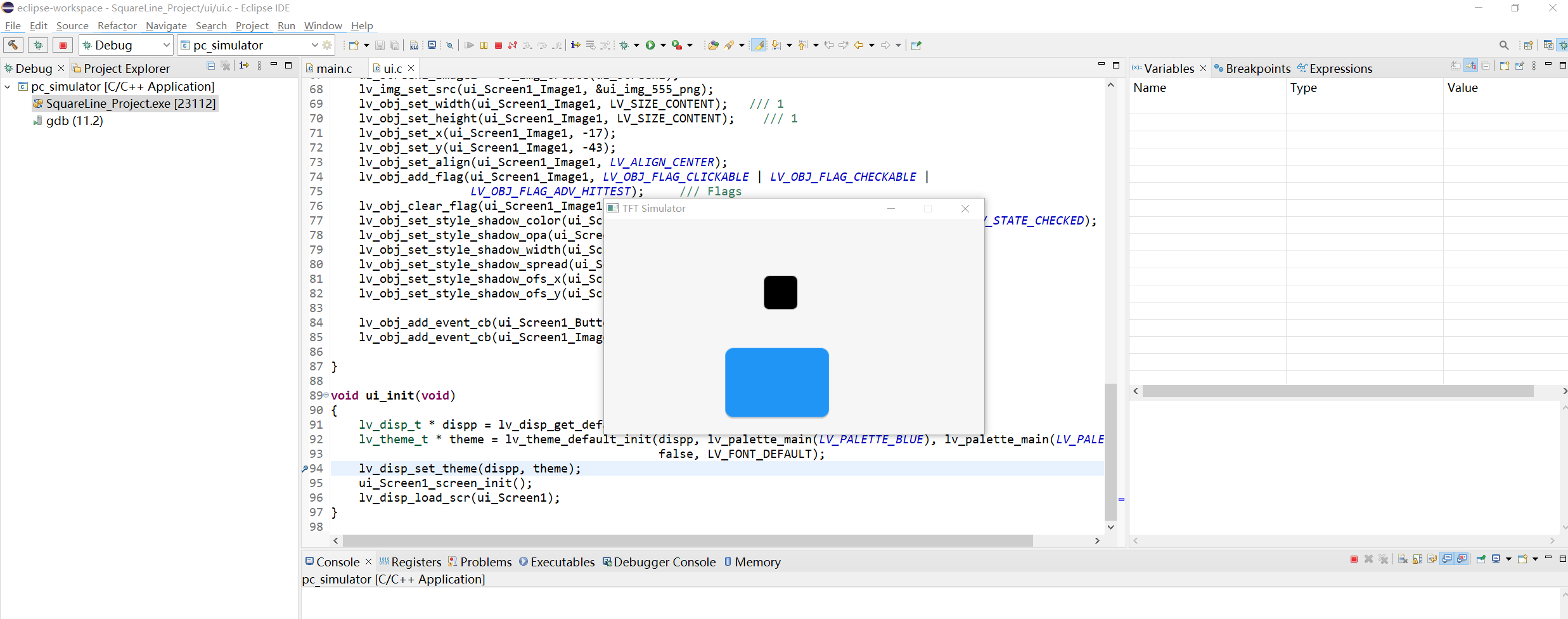Click the blue button in TFT Simulator
Screen dimensions: 1568x619
tap(777, 382)
